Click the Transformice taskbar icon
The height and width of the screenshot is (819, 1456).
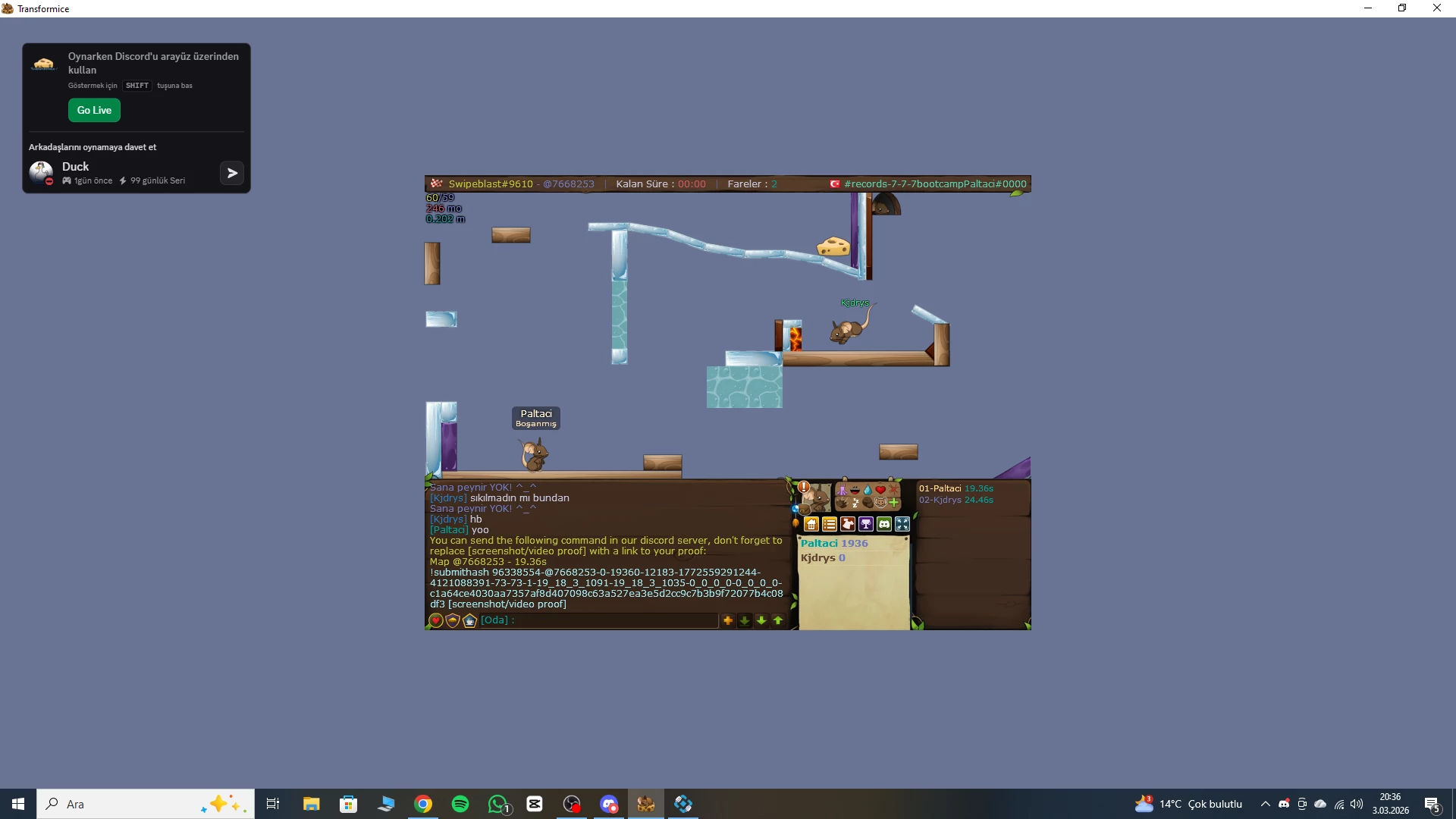(x=646, y=804)
